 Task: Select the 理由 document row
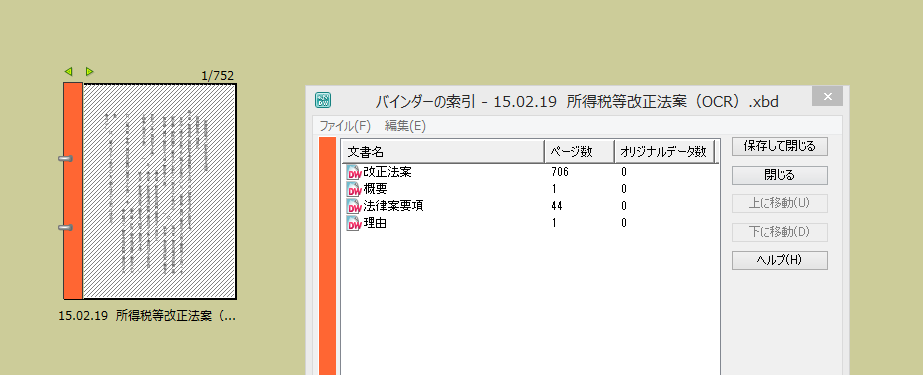click(x=530, y=223)
